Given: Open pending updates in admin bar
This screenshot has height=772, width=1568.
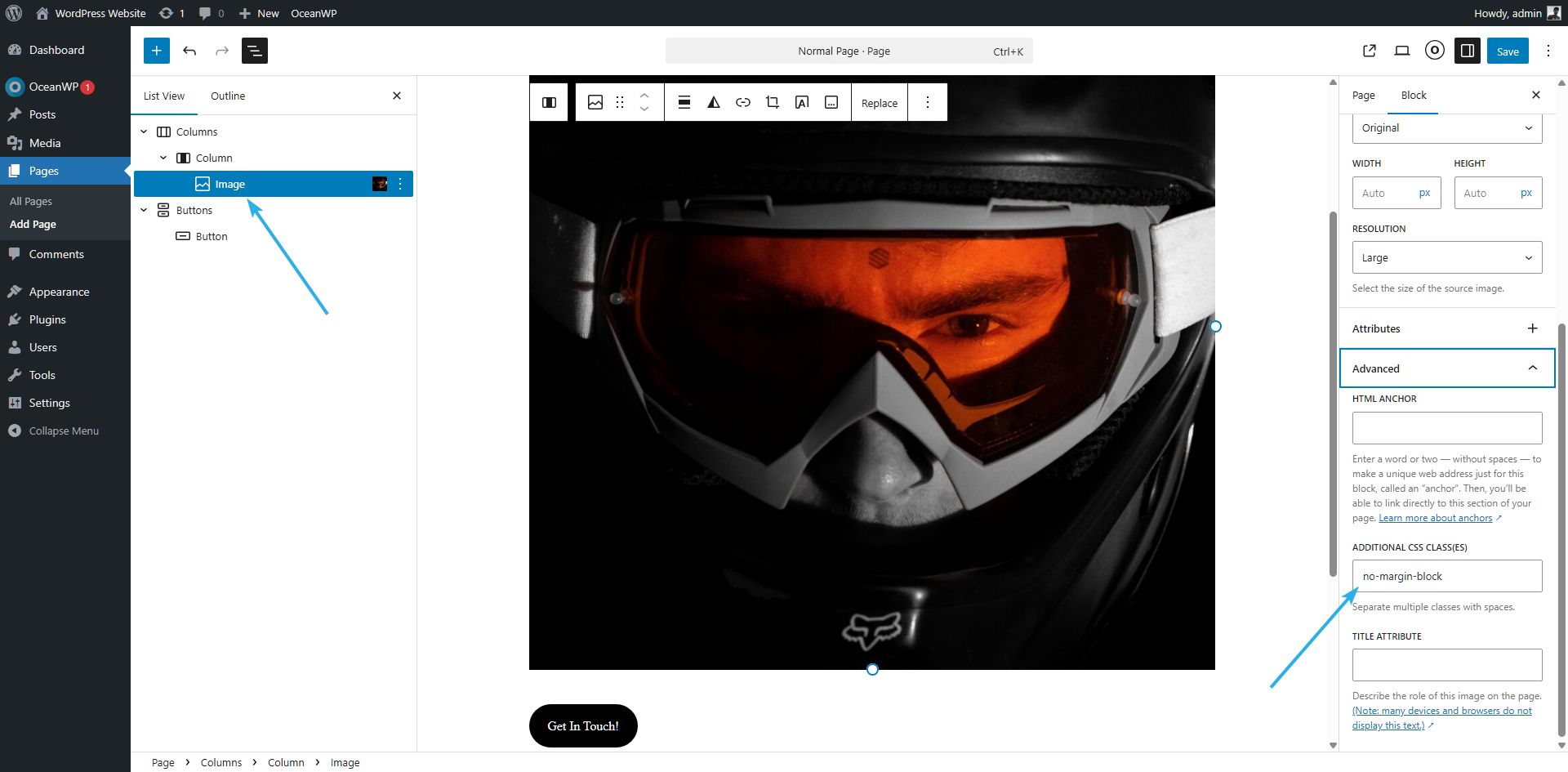Looking at the screenshot, I should pos(171,13).
